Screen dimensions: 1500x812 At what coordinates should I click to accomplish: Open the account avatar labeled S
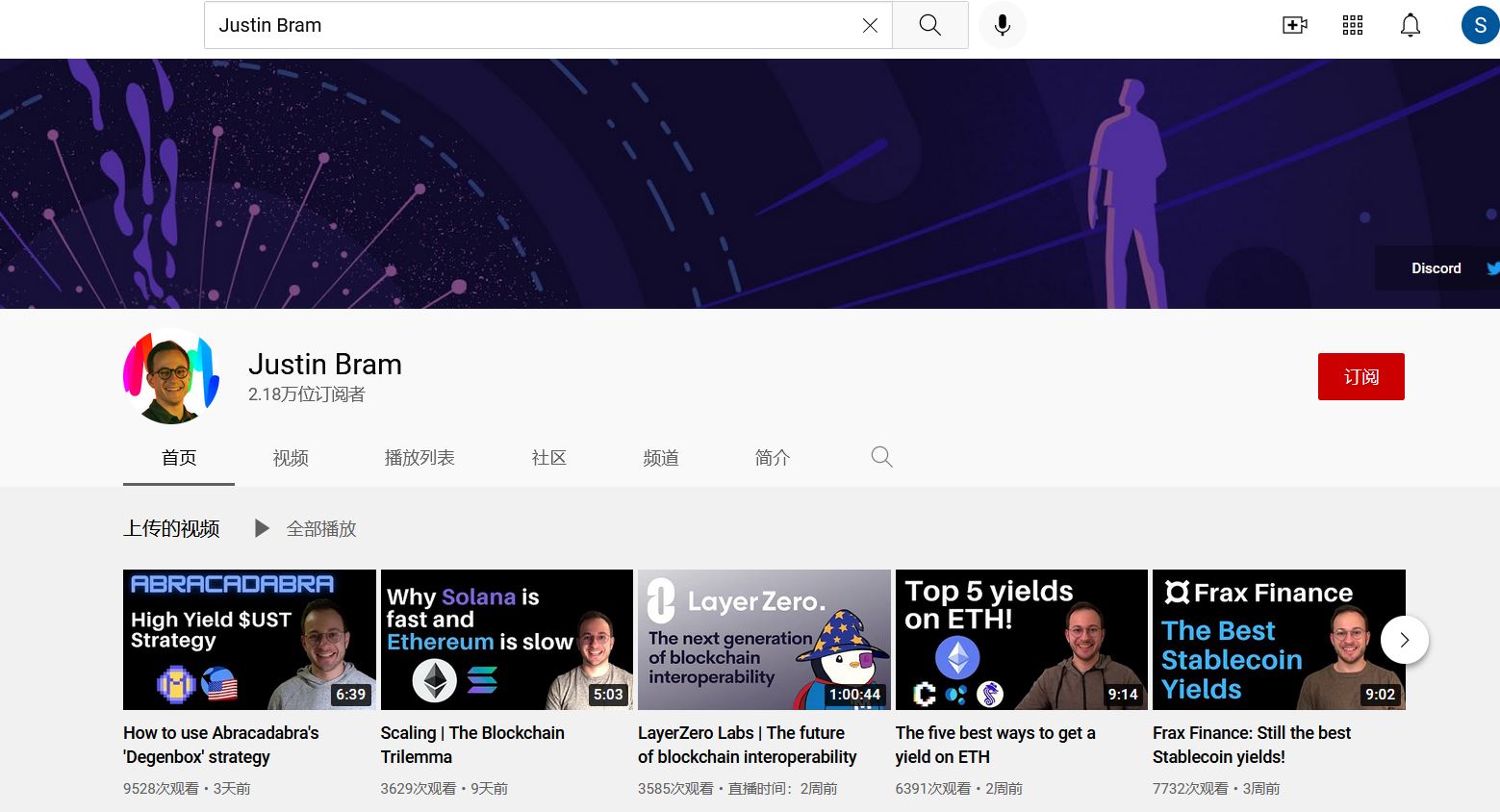pyautogui.click(x=1480, y=25)
